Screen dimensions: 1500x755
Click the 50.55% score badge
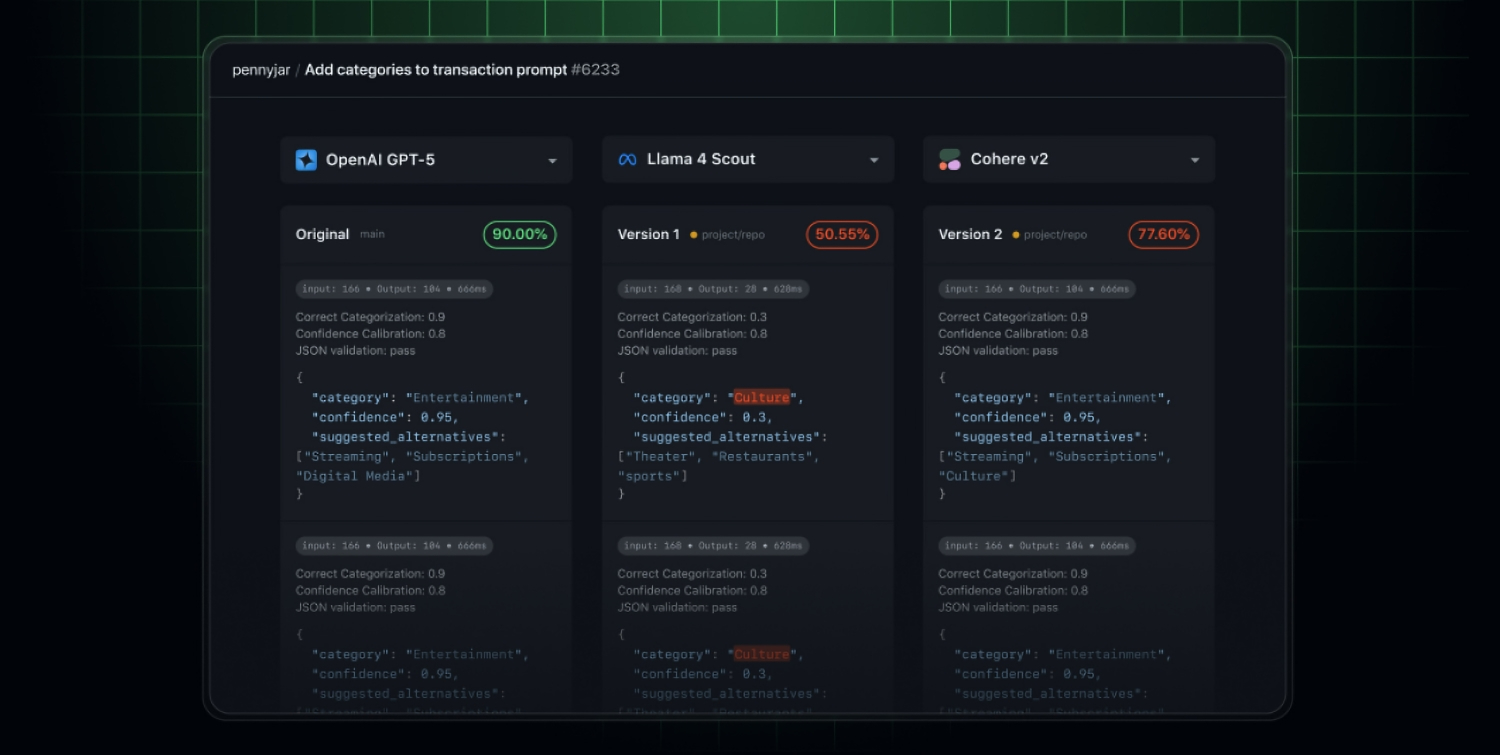tap(842, 235)
